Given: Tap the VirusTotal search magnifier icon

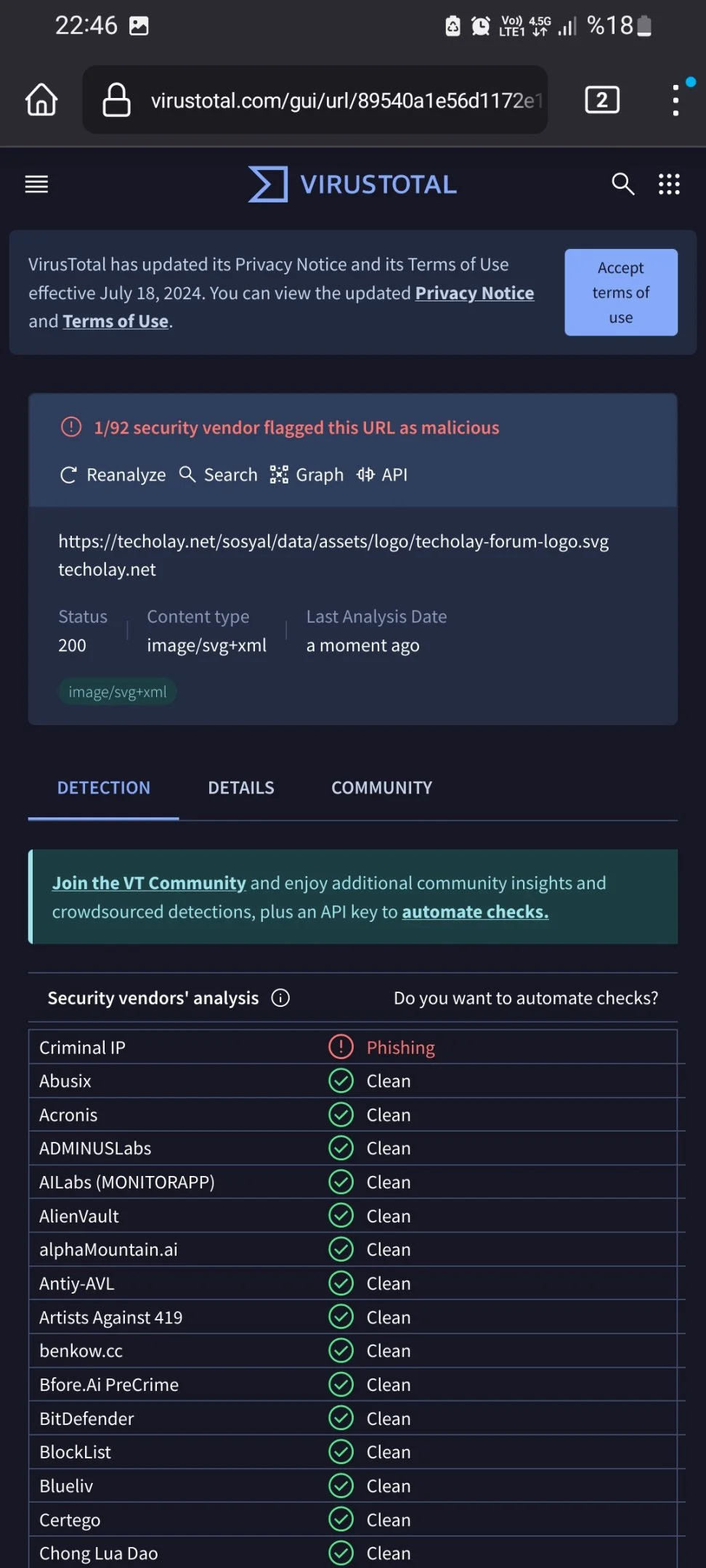Looking at the screenshot, I should [x=622, y=184].
